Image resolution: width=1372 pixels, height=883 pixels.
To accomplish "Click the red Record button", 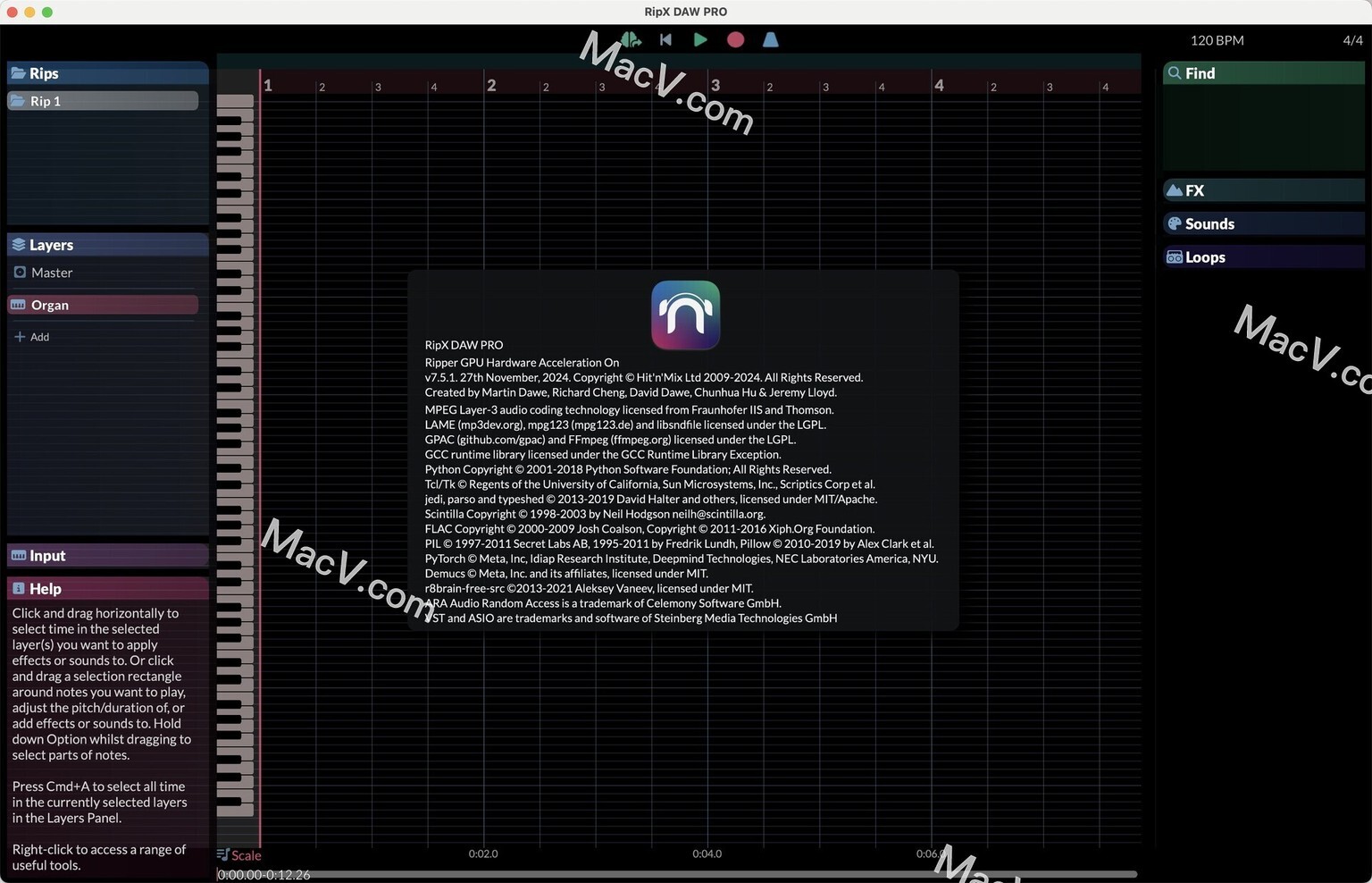I will pos(735,39).
